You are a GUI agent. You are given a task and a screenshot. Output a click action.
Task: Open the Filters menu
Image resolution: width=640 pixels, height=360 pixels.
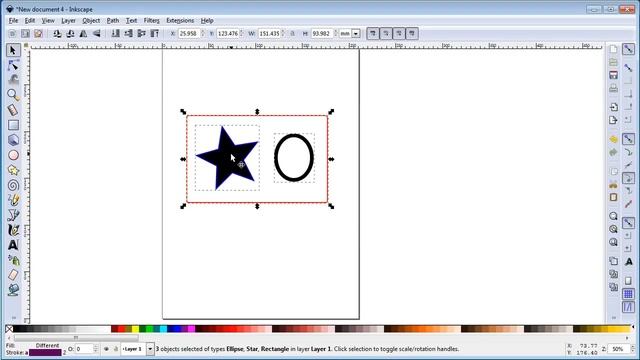151,20
